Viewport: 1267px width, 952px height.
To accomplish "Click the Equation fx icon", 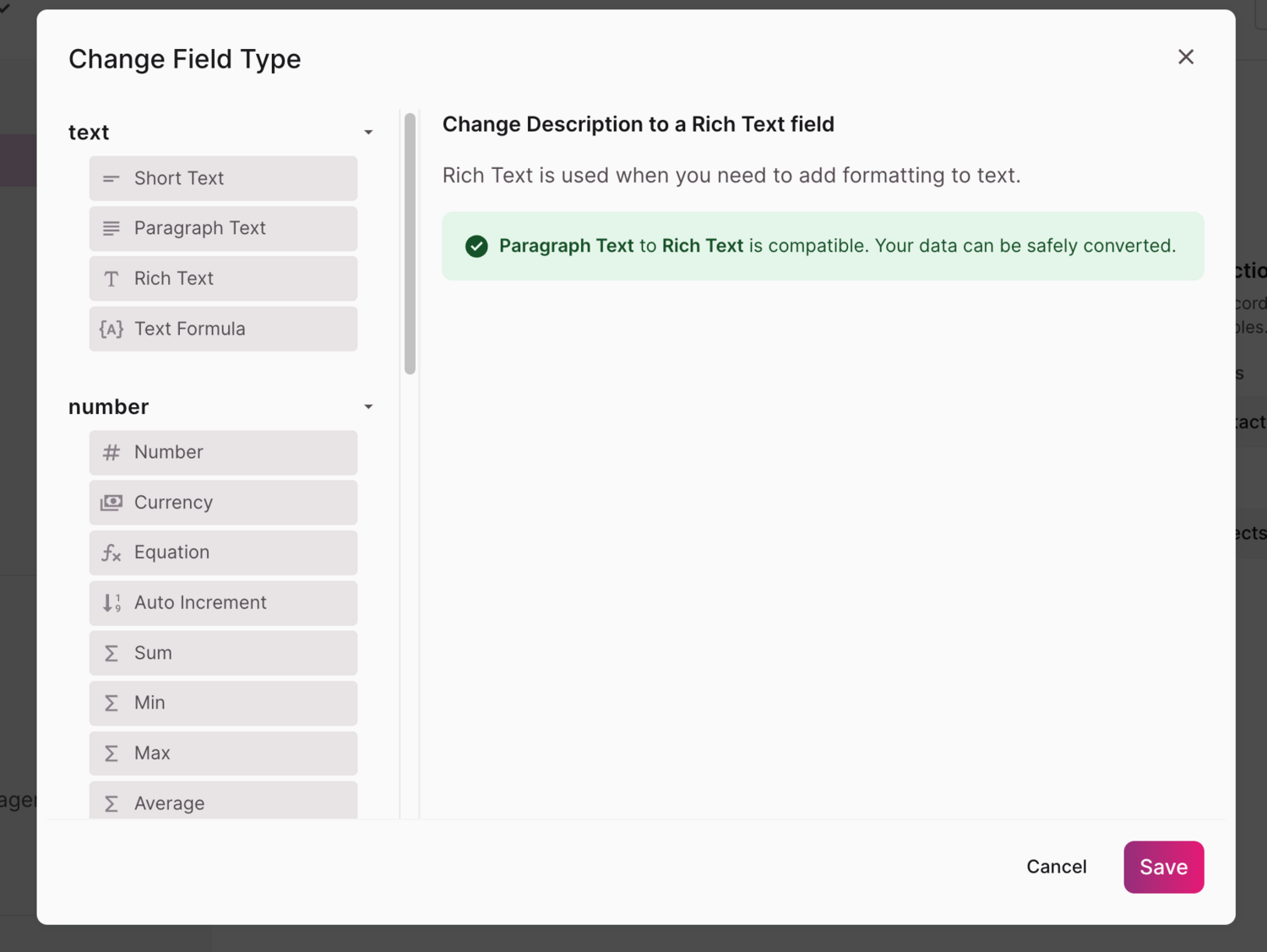I will [x=111, y=552].
